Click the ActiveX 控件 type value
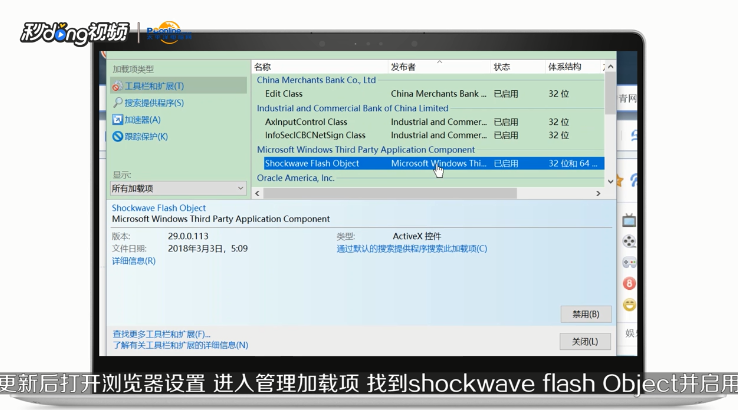This screenshot has width=738, height=410. tap(417, 236)
